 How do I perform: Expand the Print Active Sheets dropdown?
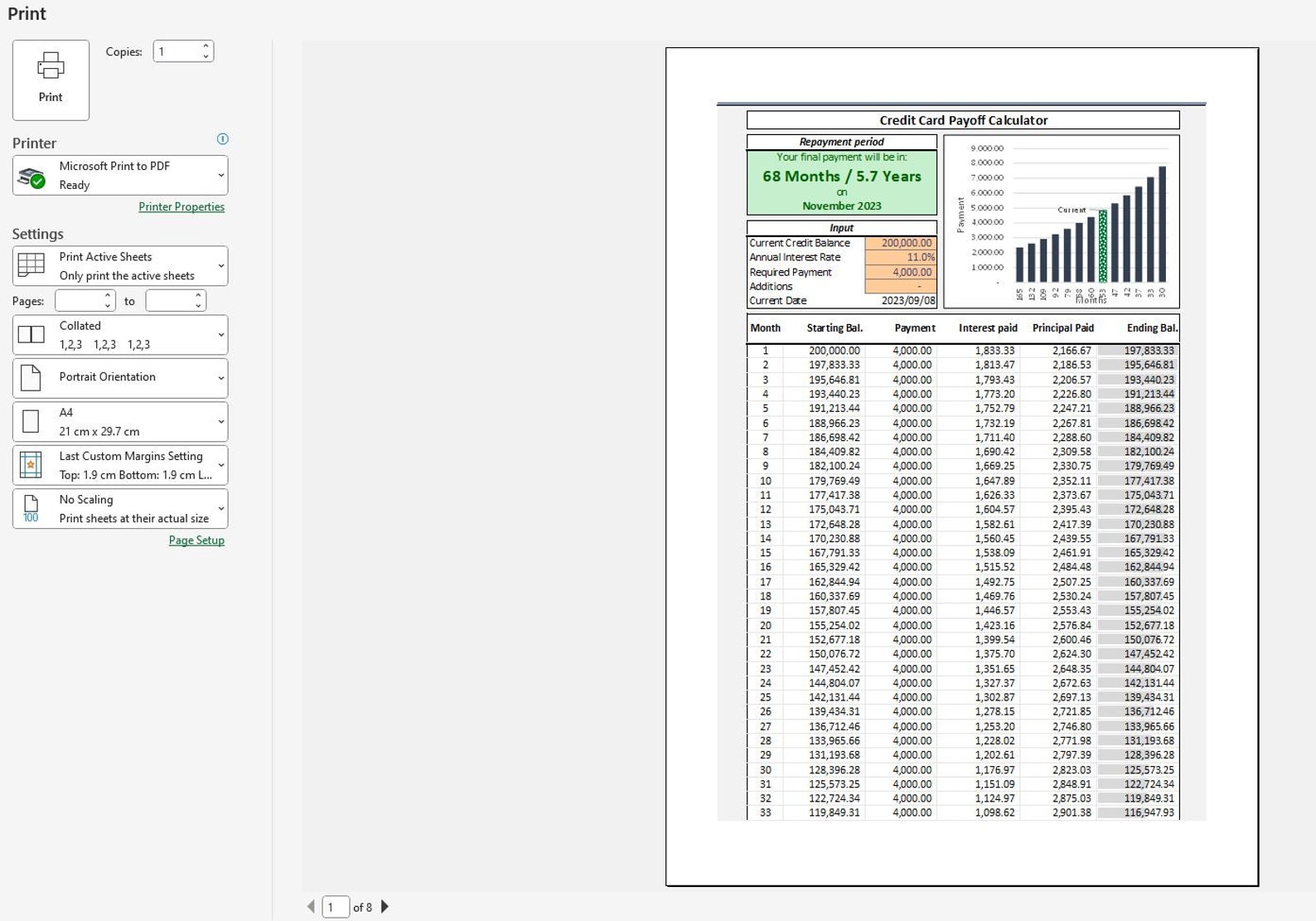pyautogui.click(x=120, y=266)
